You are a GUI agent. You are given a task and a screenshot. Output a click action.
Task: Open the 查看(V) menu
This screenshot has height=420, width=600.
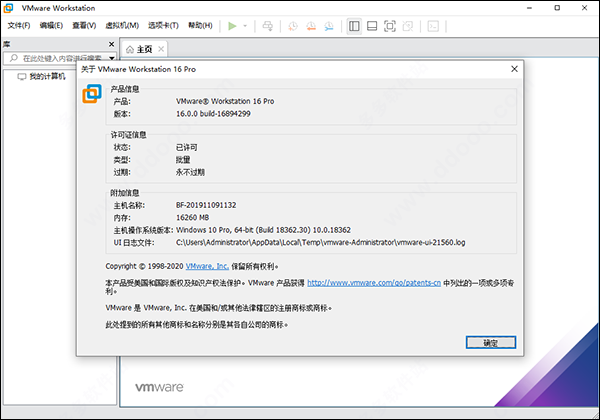[x=84, y=26]
